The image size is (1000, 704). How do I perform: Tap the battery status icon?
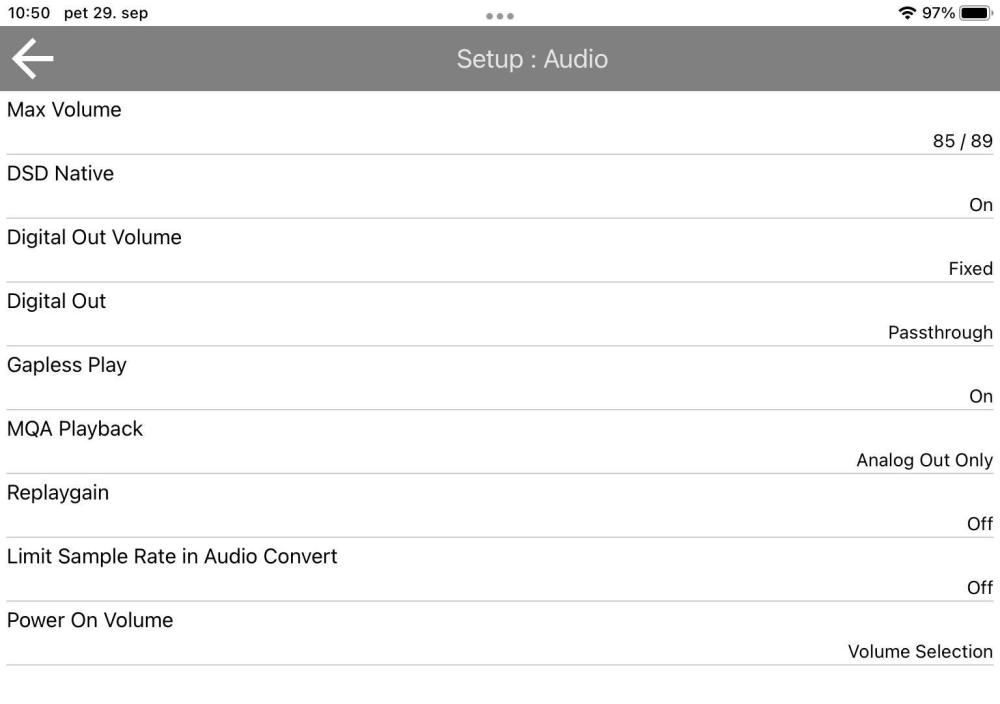click(975, 13)
